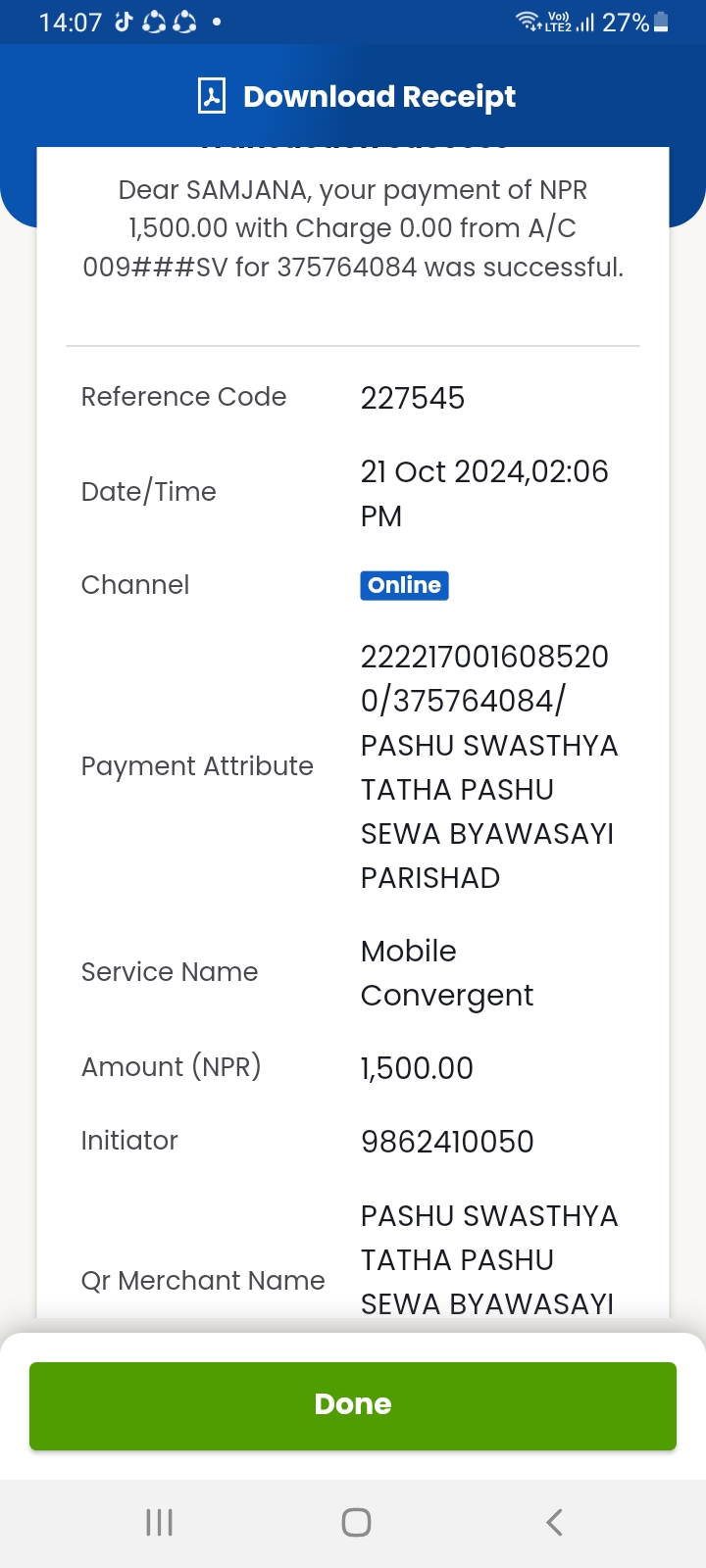Tap the Qr Merchant Name label
This screenshot has height=1568, width=706.
(203, 1281)
